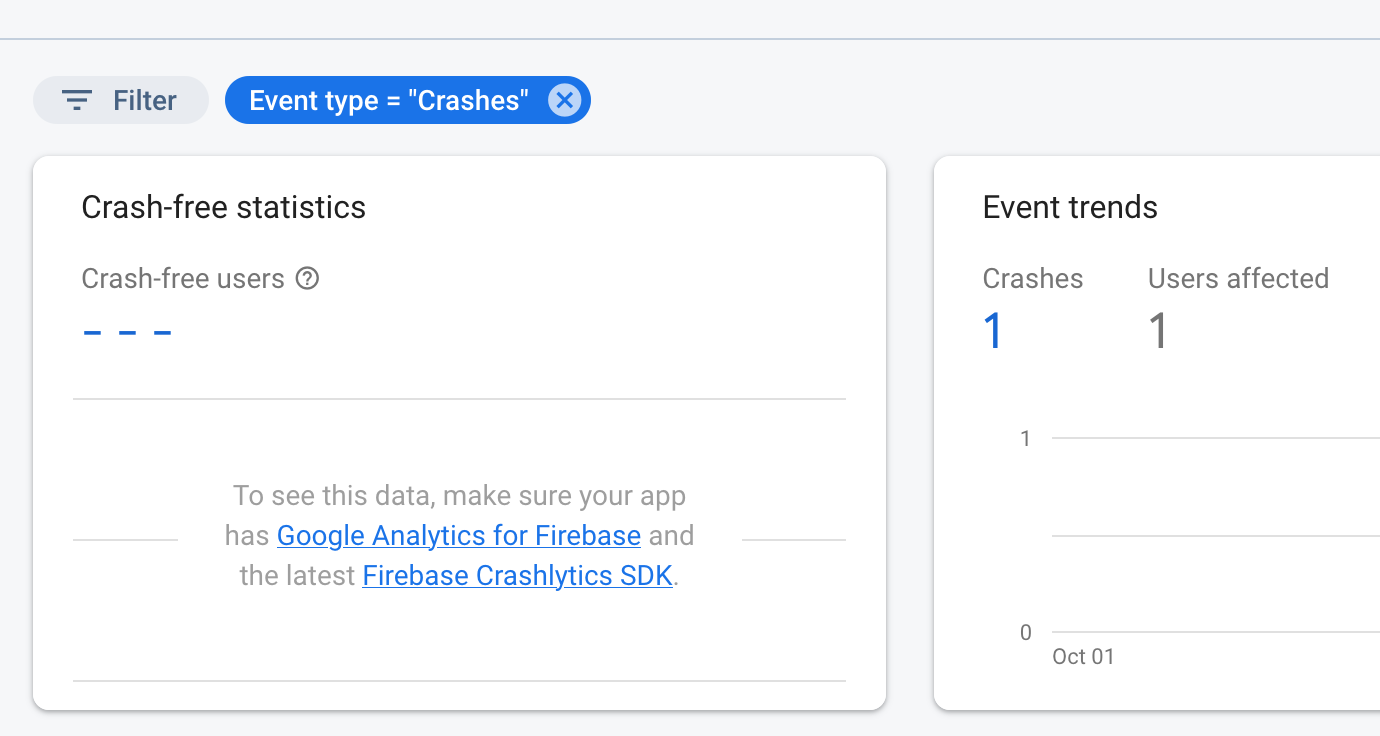
Task: Click the blue Crashes count value
Action: 993,331
